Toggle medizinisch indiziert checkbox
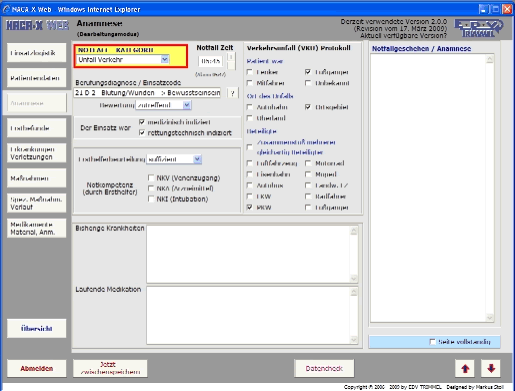 [142, 122]
